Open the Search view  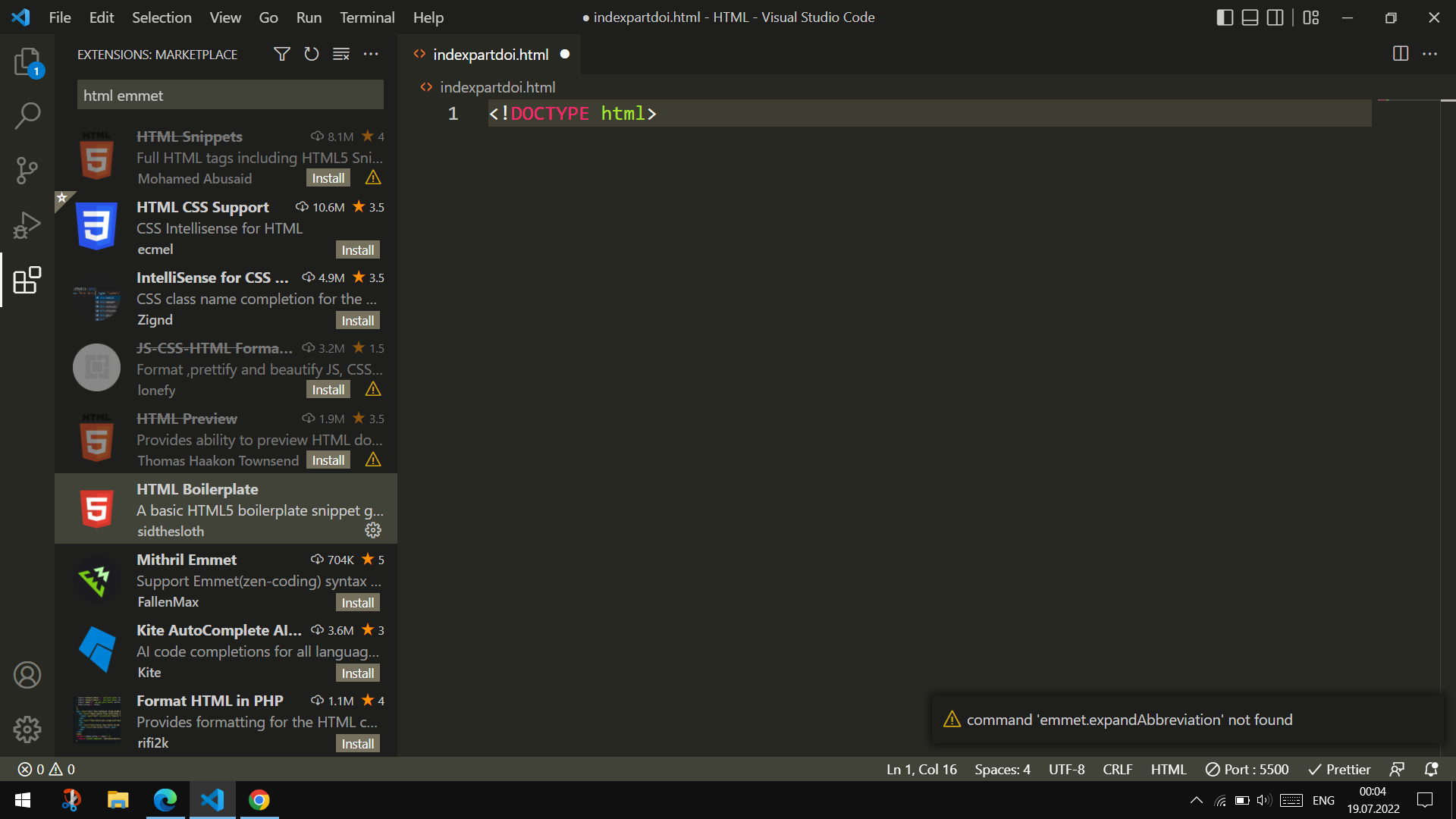point(27,115)
